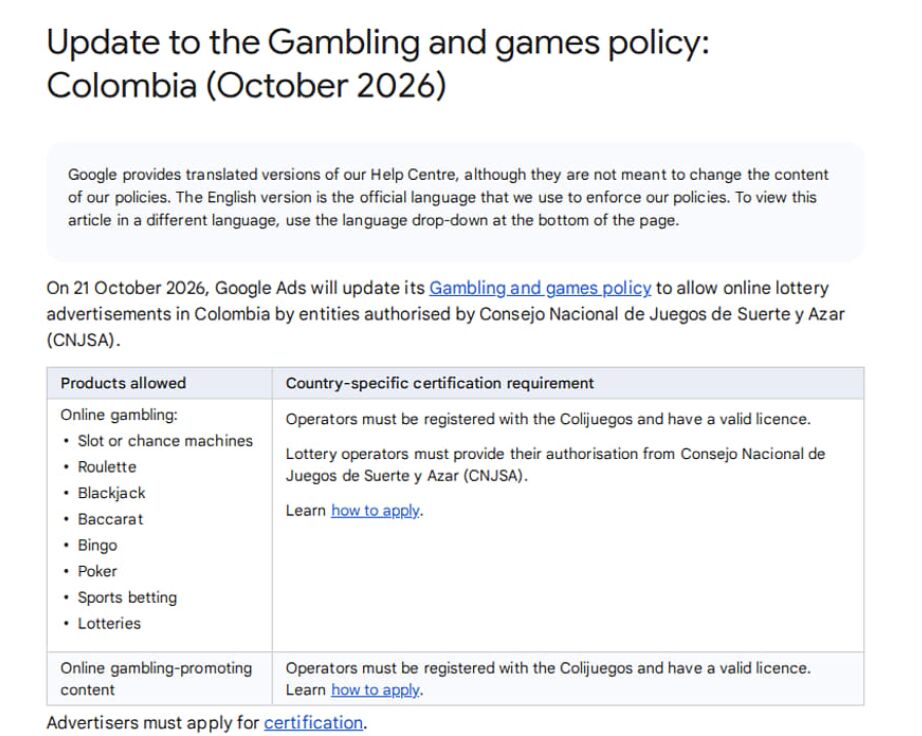This screenshot has height=736, width=922.
Task: Click the "Lotteries" list item
Action: pos(109,623)
